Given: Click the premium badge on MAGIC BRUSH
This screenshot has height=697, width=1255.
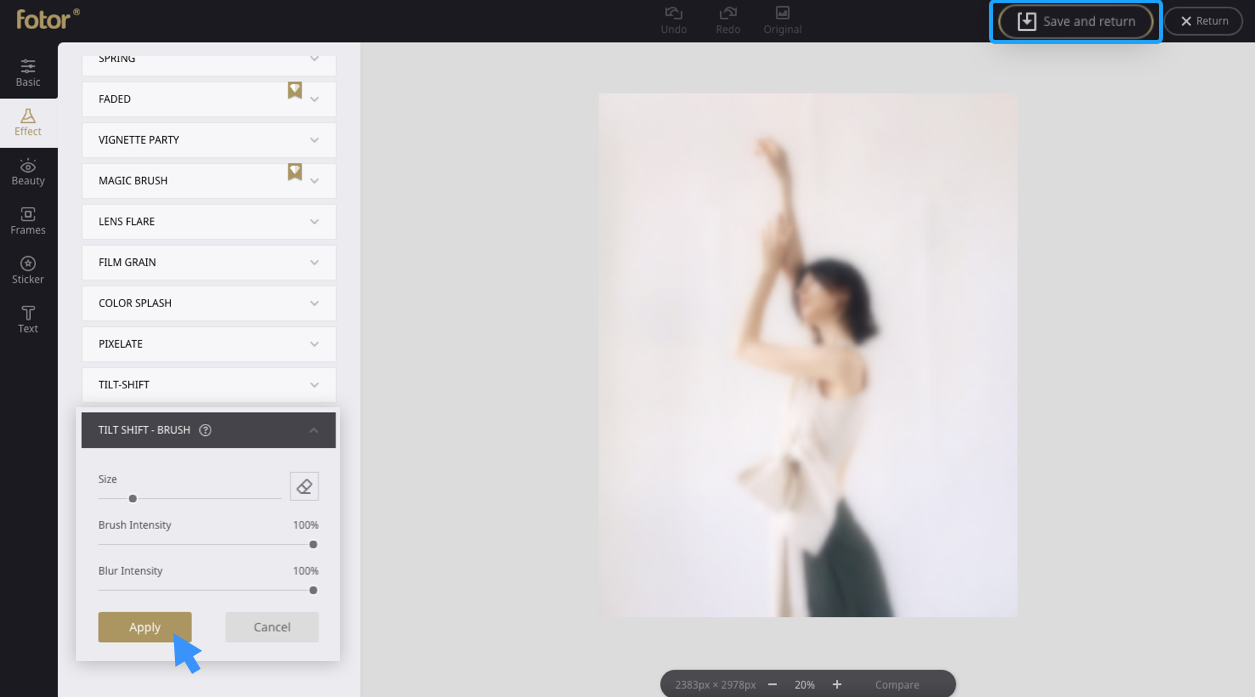Looking at the screenshot, I should 295,172.
